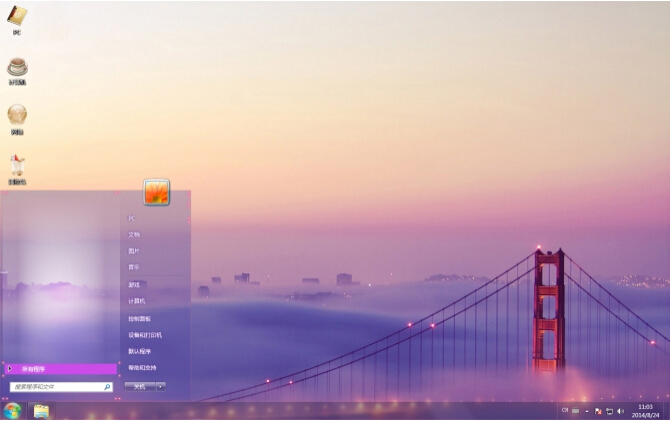The image size is (671, 421).
Task: Show hidden tray icons arrow
Action: point(588,411)
